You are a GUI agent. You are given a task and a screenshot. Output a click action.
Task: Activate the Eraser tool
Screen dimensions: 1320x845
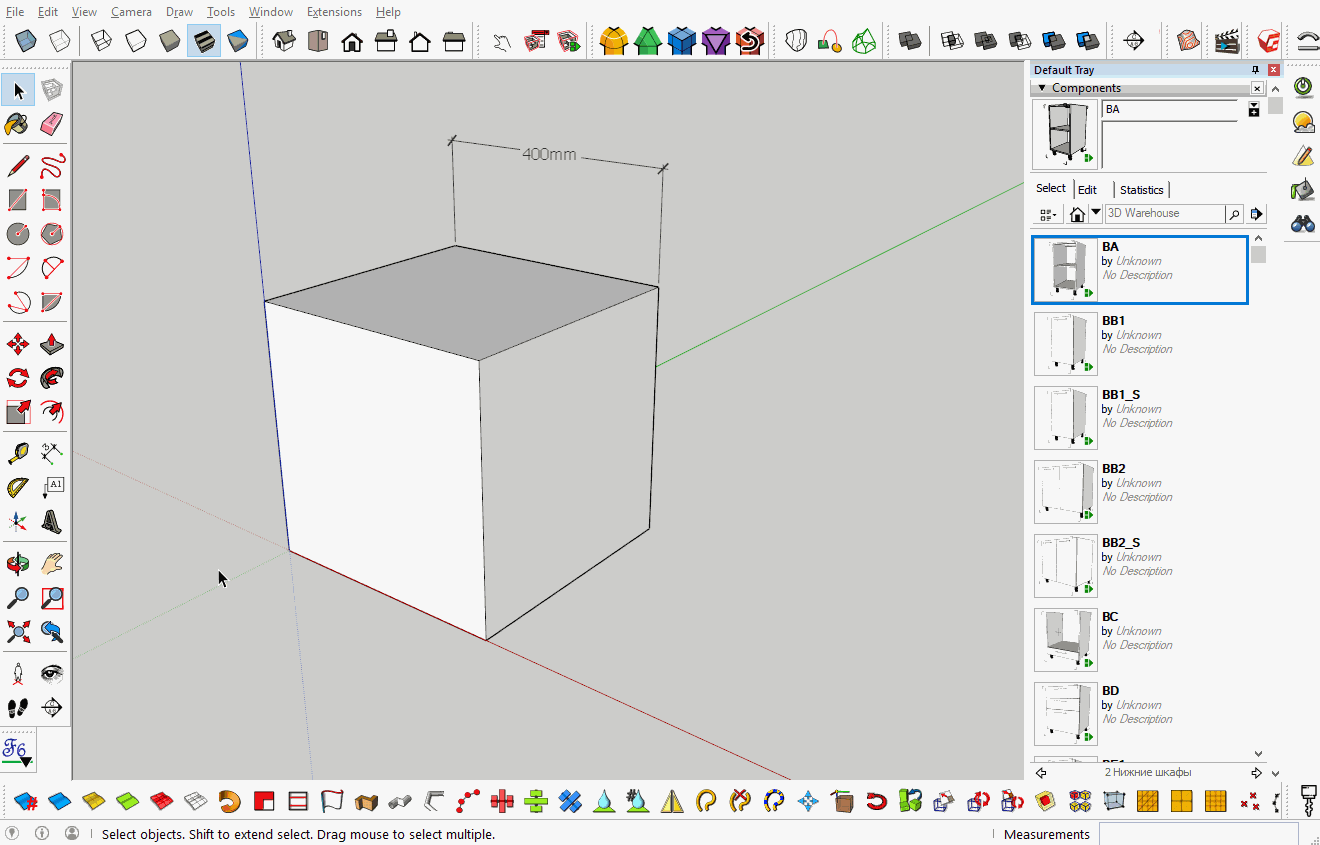coord(51,125)
